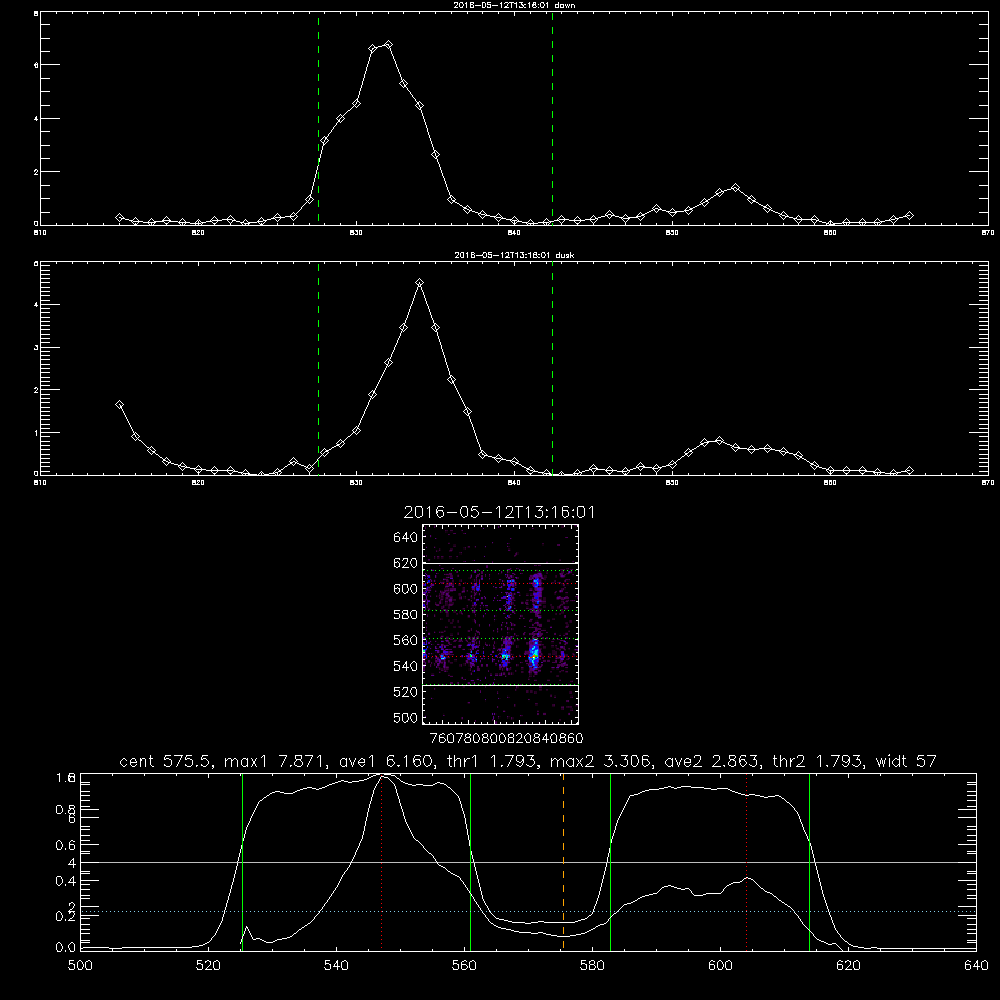Click right green dashed line in dusk plot
Viewport: 1000px width, 1000px height.
[x=552, y=369]
